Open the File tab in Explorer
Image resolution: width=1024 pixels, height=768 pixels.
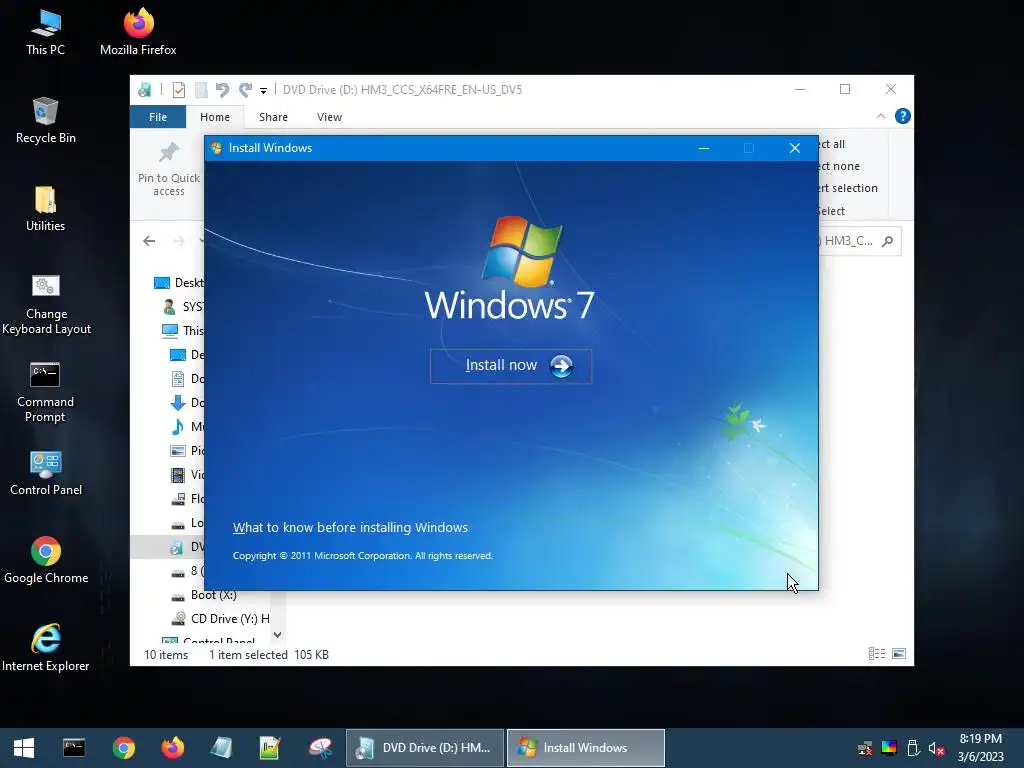[157, 117]
